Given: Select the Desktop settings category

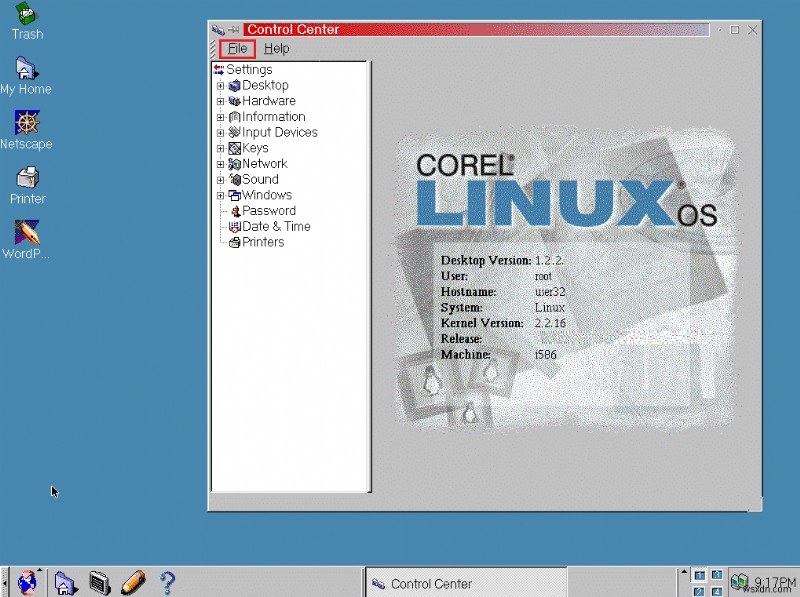Looking at the screenshot, I should click(x=258, y=85).
